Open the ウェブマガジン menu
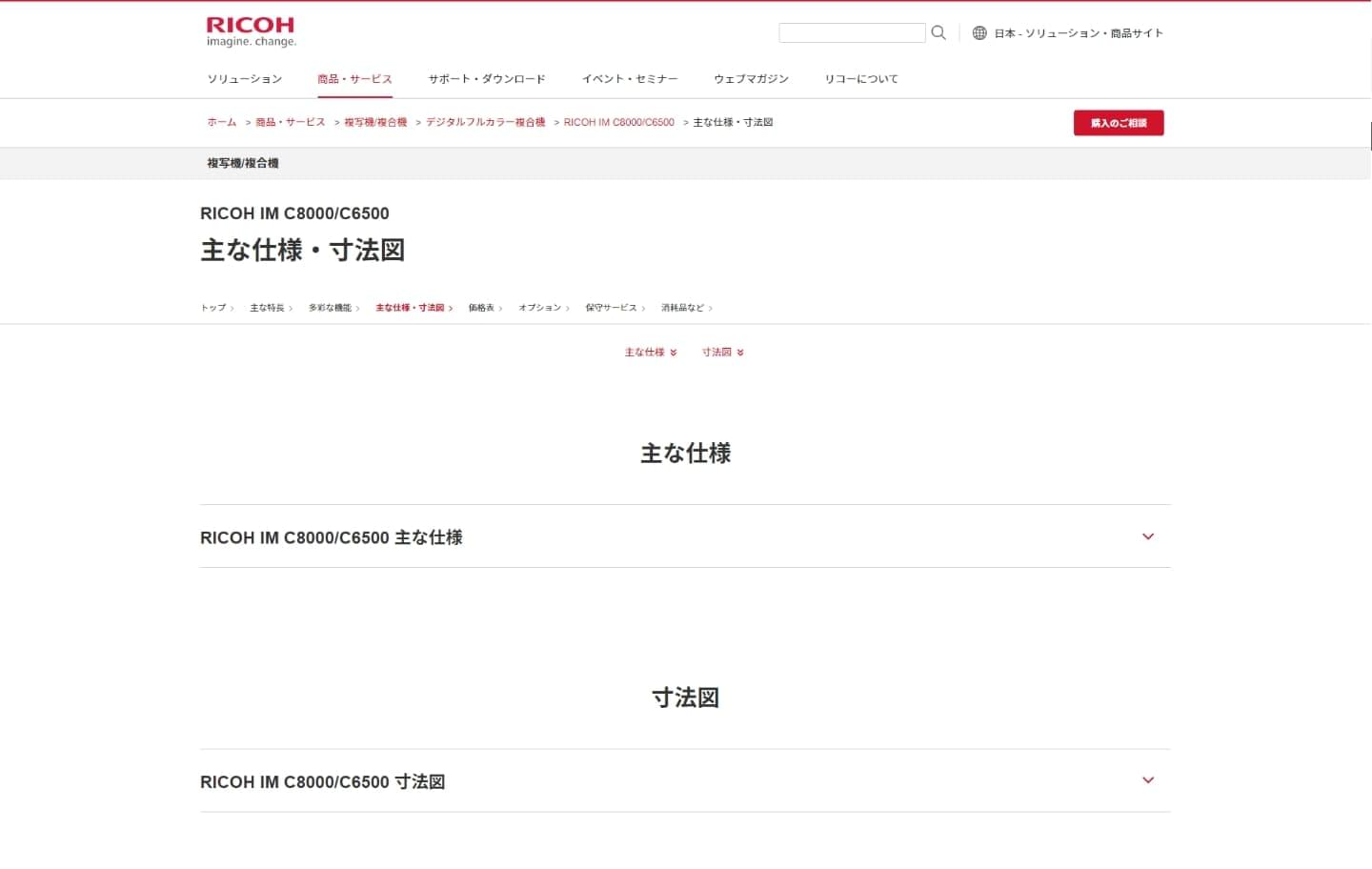Viewport: 1372px width, 869px height. click(751, 79)
